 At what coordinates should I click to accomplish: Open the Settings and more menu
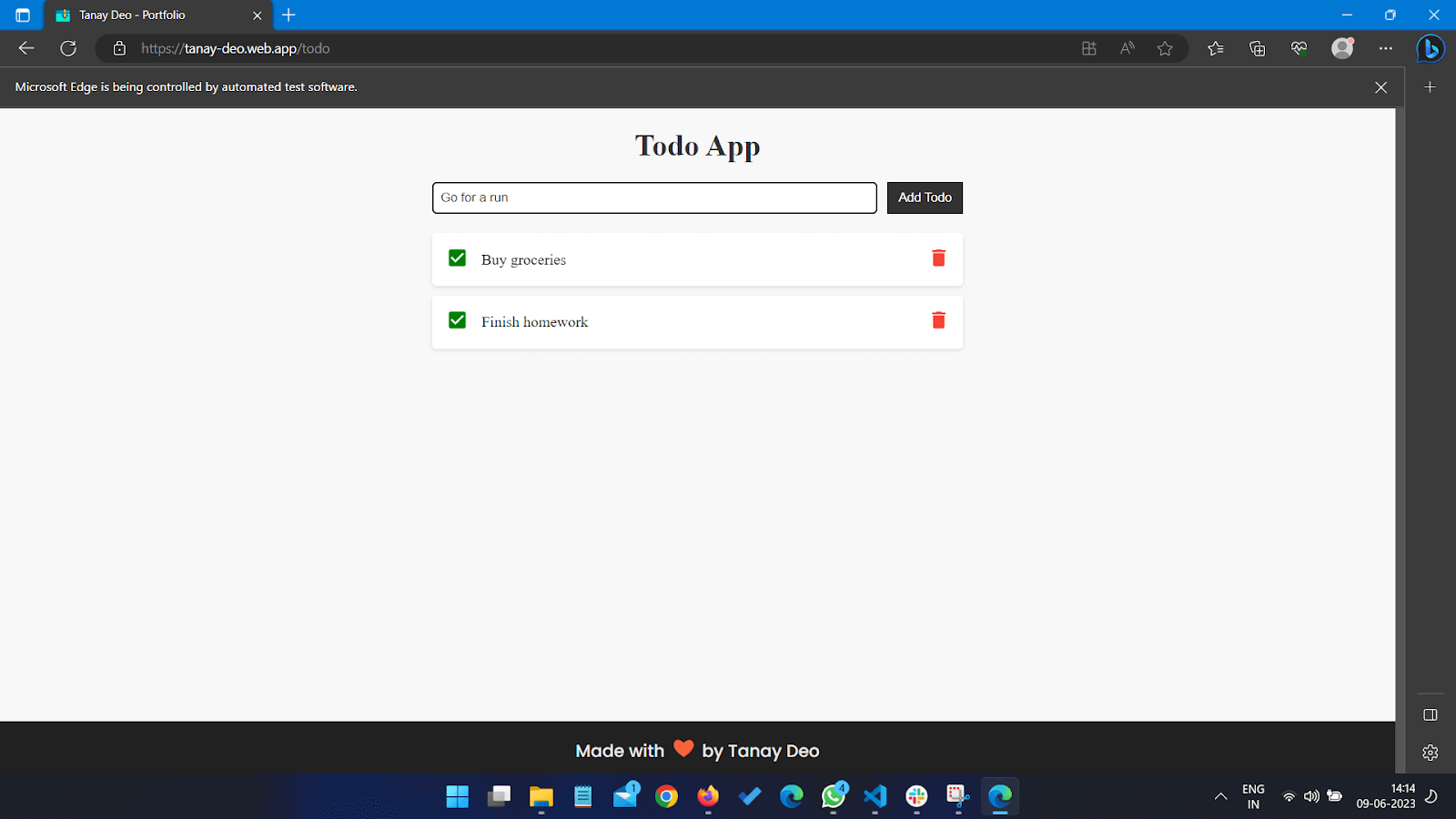tap(1386, 48)
